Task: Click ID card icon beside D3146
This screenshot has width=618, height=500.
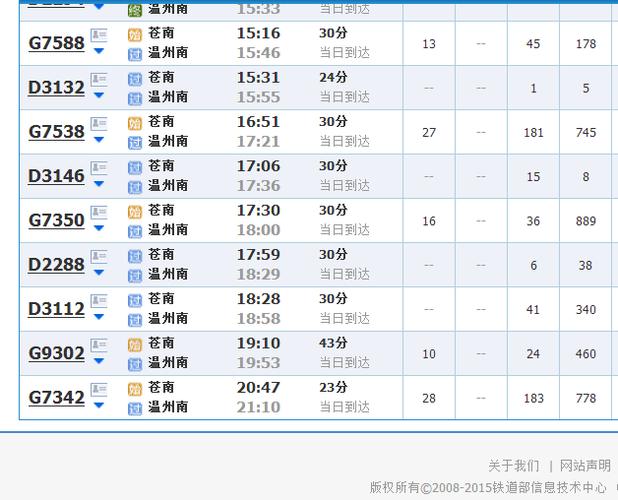Action: click(x=99, y=168)
